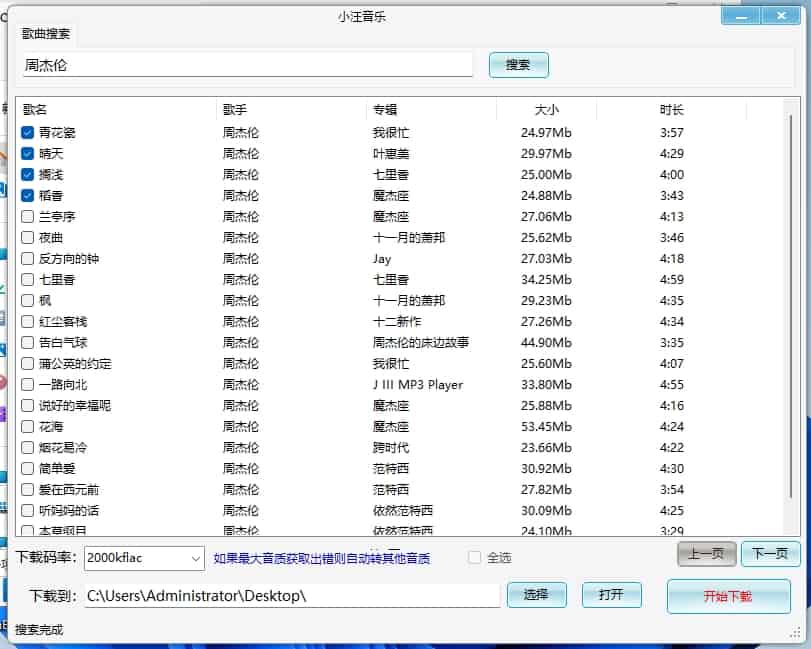Go to previous page with 上一页
The image size is (811, 649).
[707, 554]
